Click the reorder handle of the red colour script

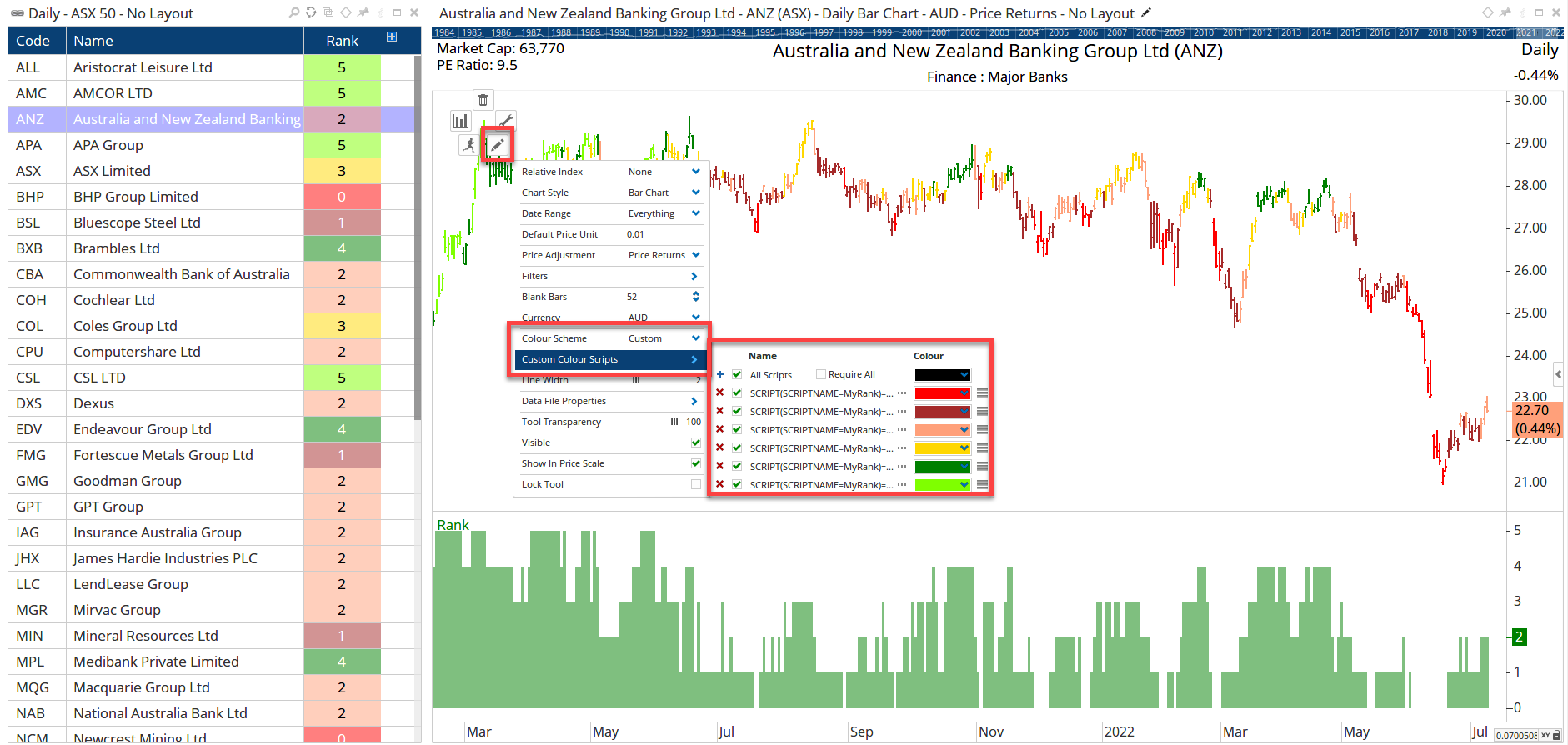983,392
